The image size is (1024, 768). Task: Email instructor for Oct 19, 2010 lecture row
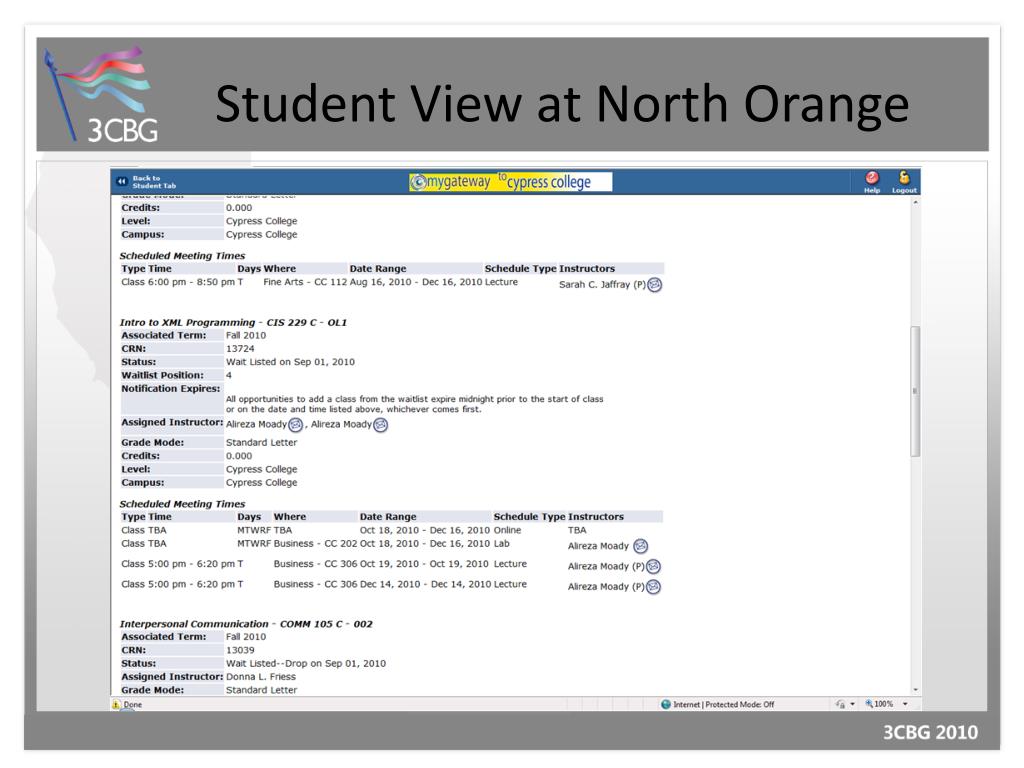tap(653, 566)
